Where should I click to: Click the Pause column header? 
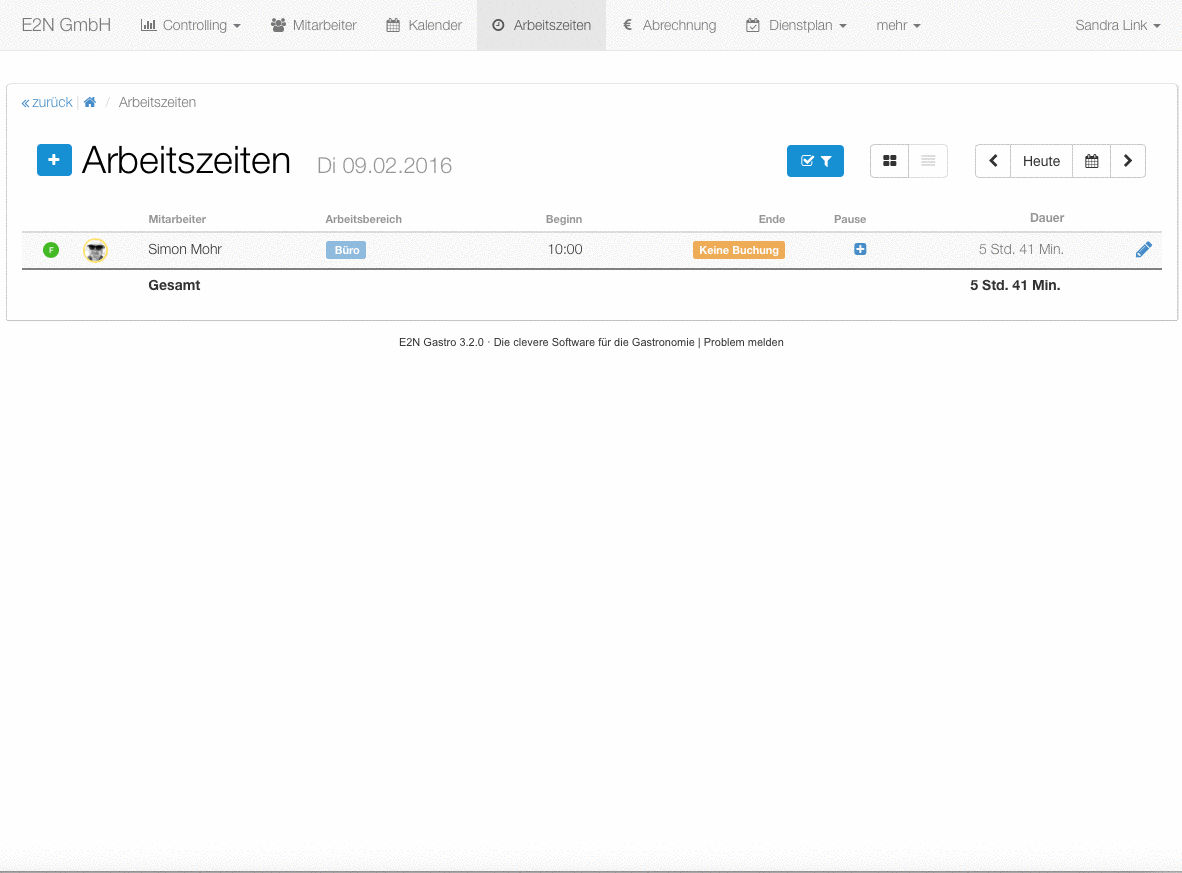pos(850,219)
